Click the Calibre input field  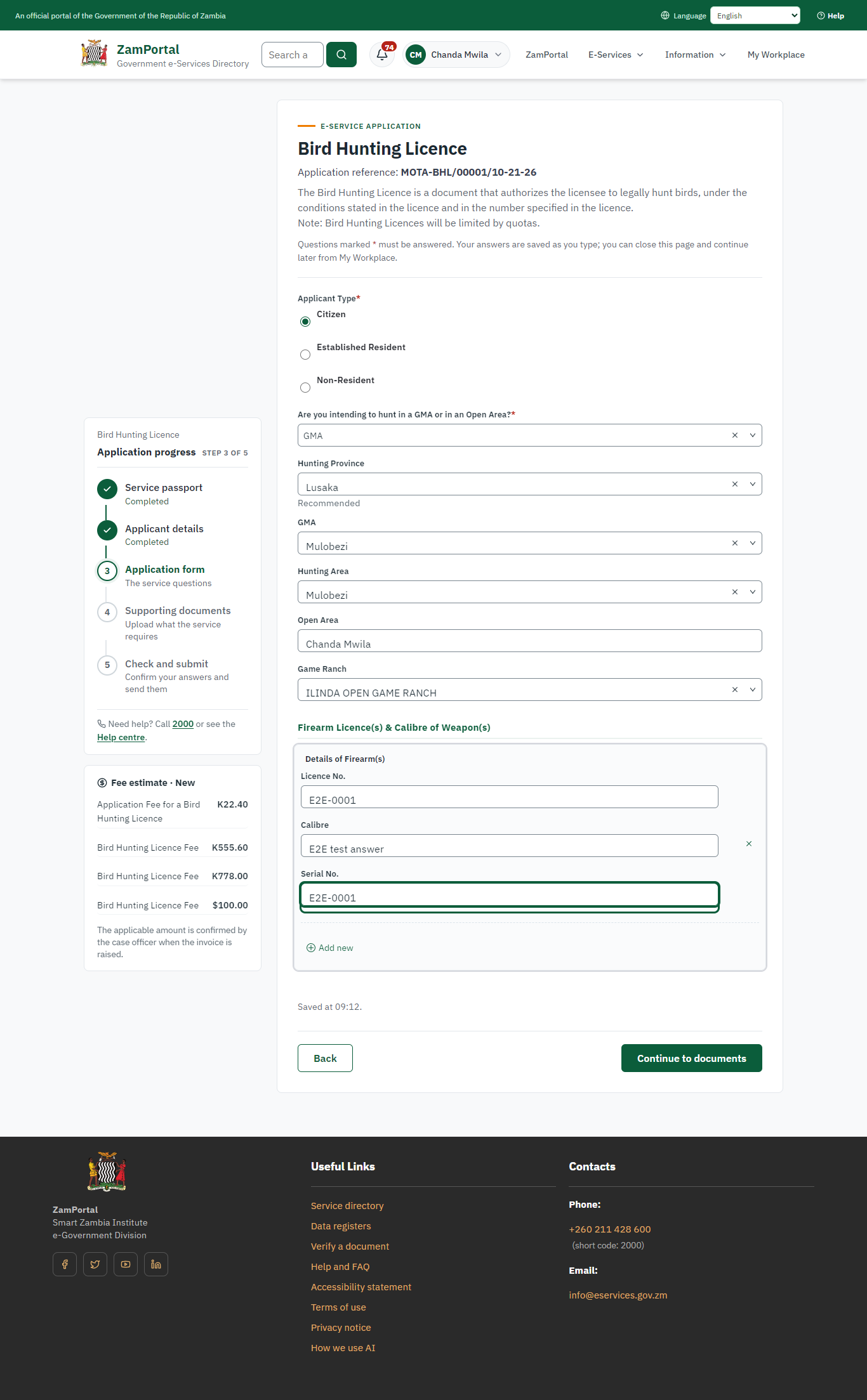510,846
